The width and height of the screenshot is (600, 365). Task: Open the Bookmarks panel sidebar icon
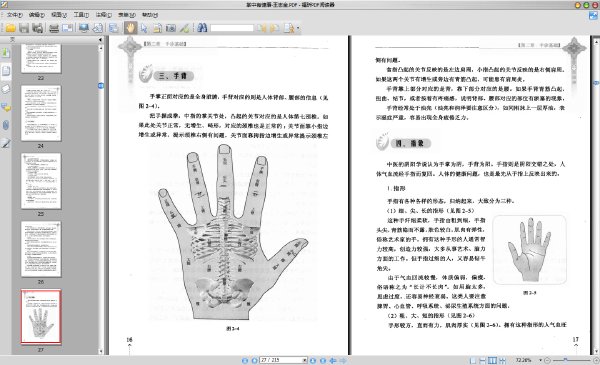tap(6, 52)
